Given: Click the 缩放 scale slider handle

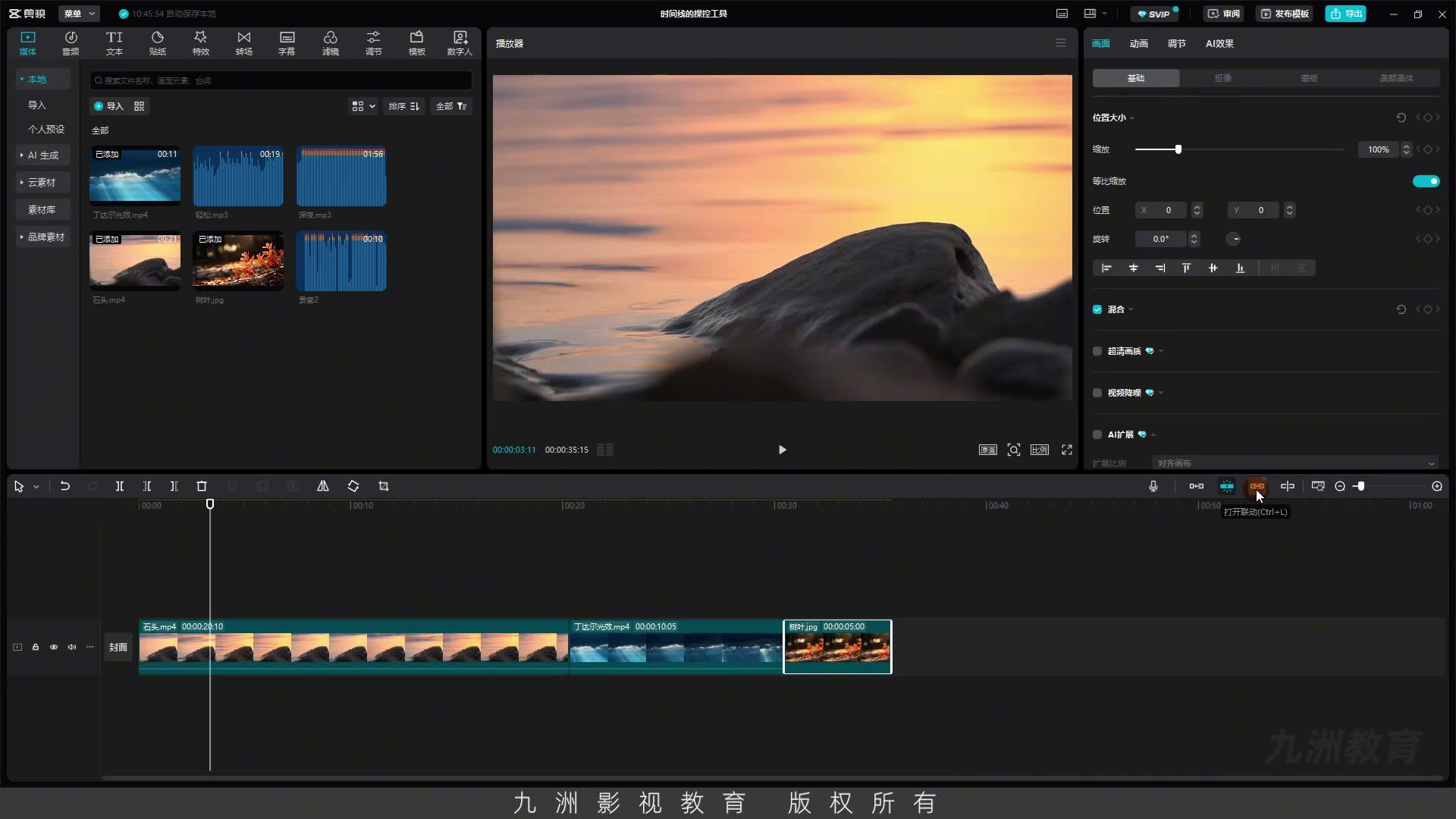Looking at the screenshot, I should (x=1178, y=149).
